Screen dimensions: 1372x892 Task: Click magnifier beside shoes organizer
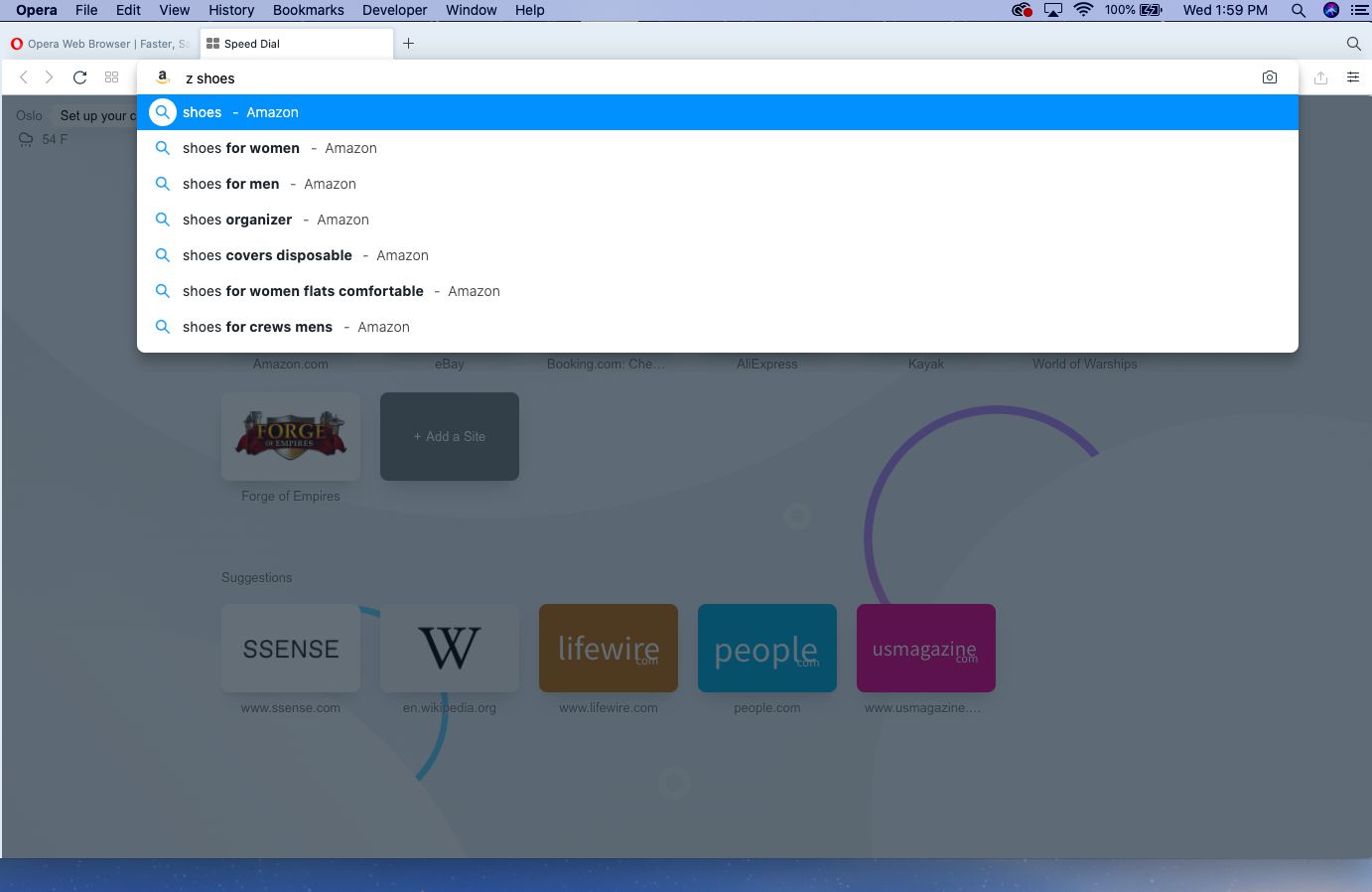[x=163, y=220]
